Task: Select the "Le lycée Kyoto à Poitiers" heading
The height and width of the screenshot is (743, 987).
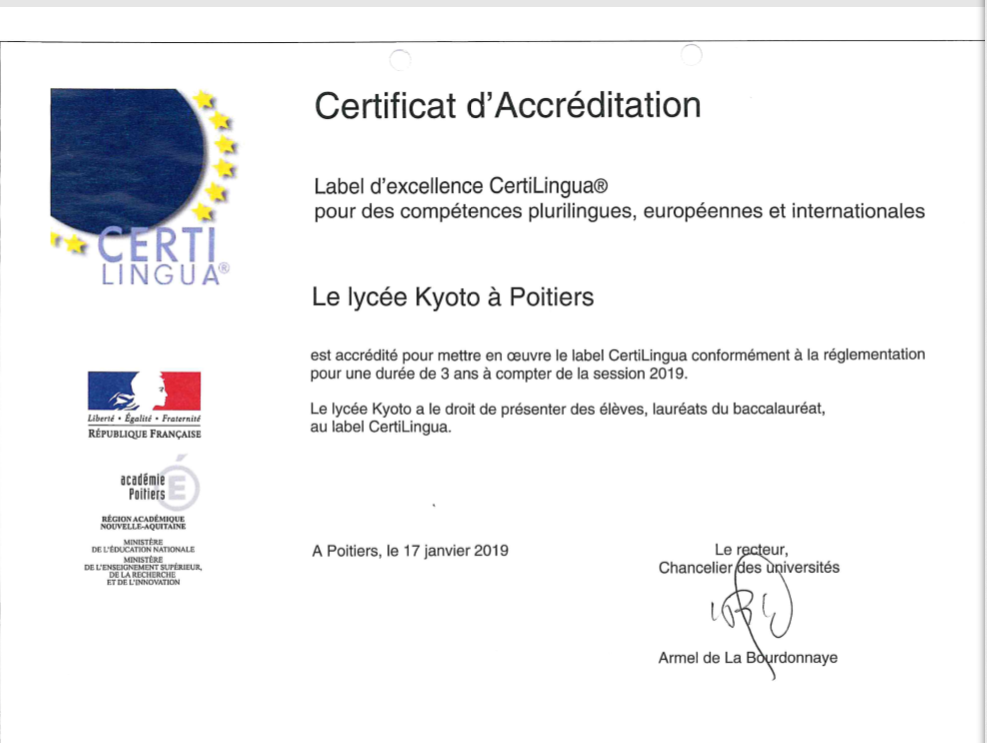Action: 453,298
